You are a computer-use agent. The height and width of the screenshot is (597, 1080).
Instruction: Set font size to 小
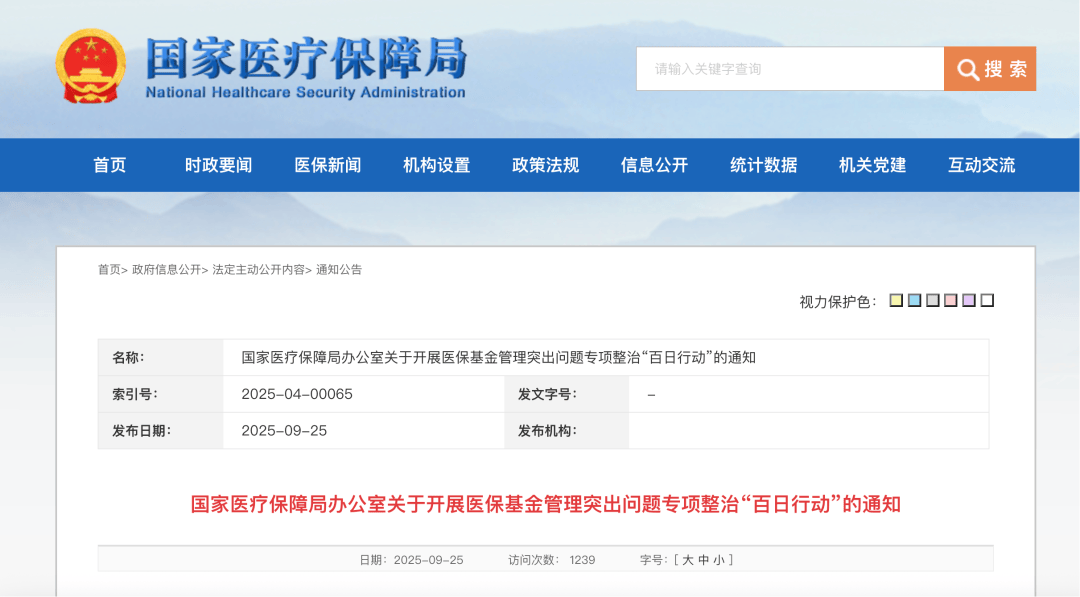[719, 560]
